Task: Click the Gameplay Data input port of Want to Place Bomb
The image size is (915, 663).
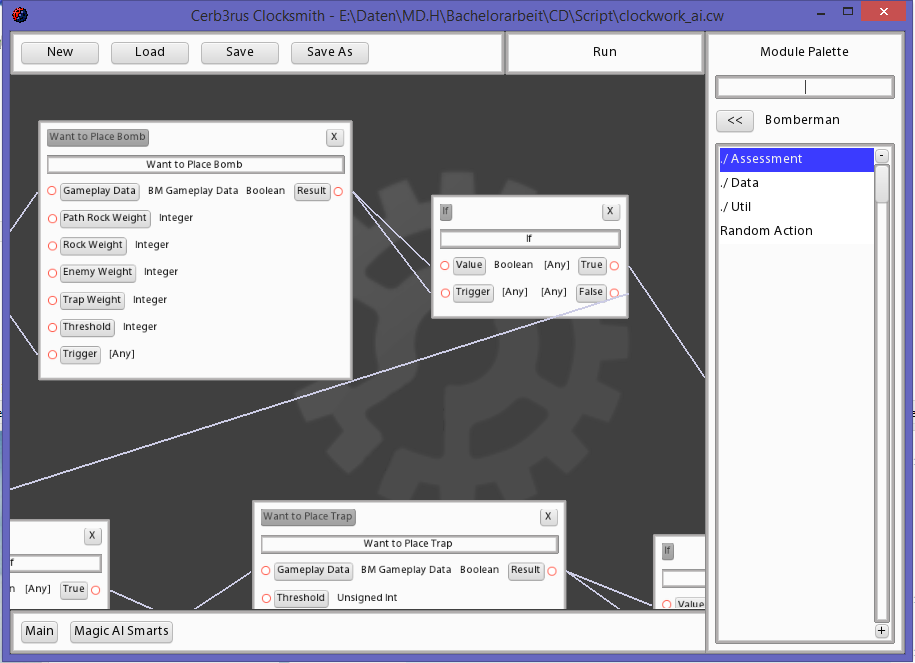Action: tap(52, 191)
